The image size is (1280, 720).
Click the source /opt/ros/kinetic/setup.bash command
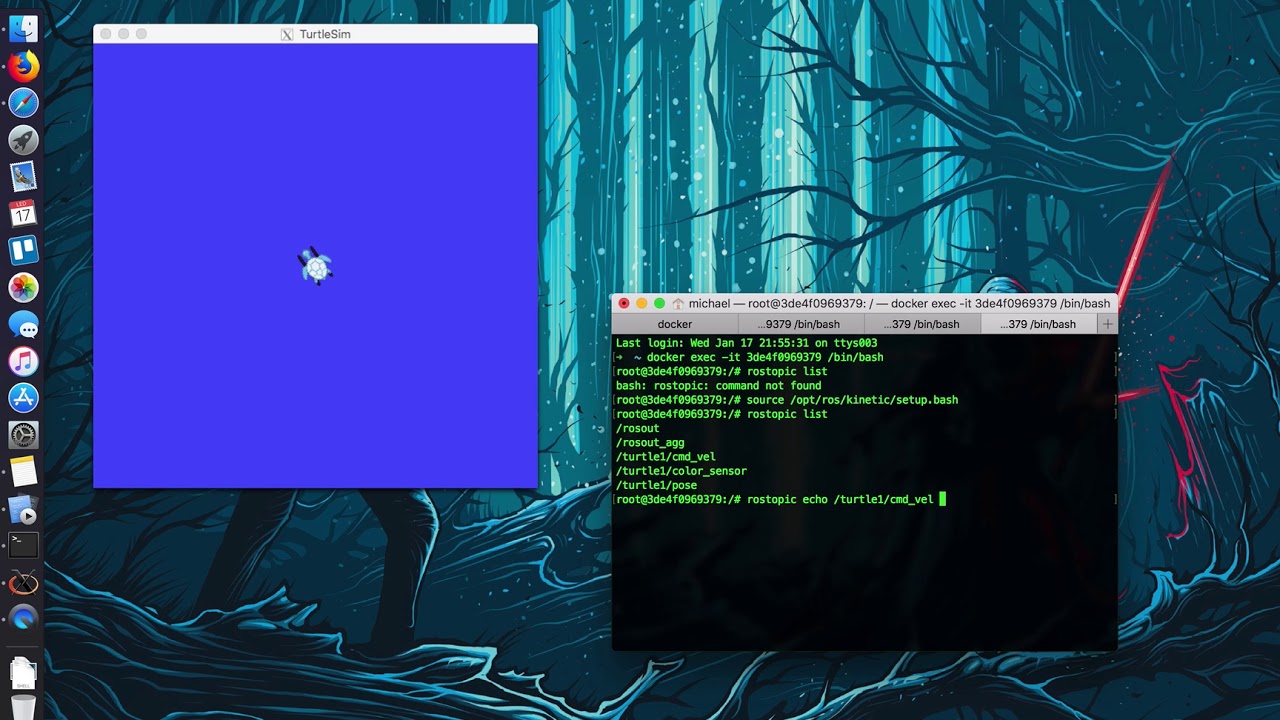[x=852, y=400]
